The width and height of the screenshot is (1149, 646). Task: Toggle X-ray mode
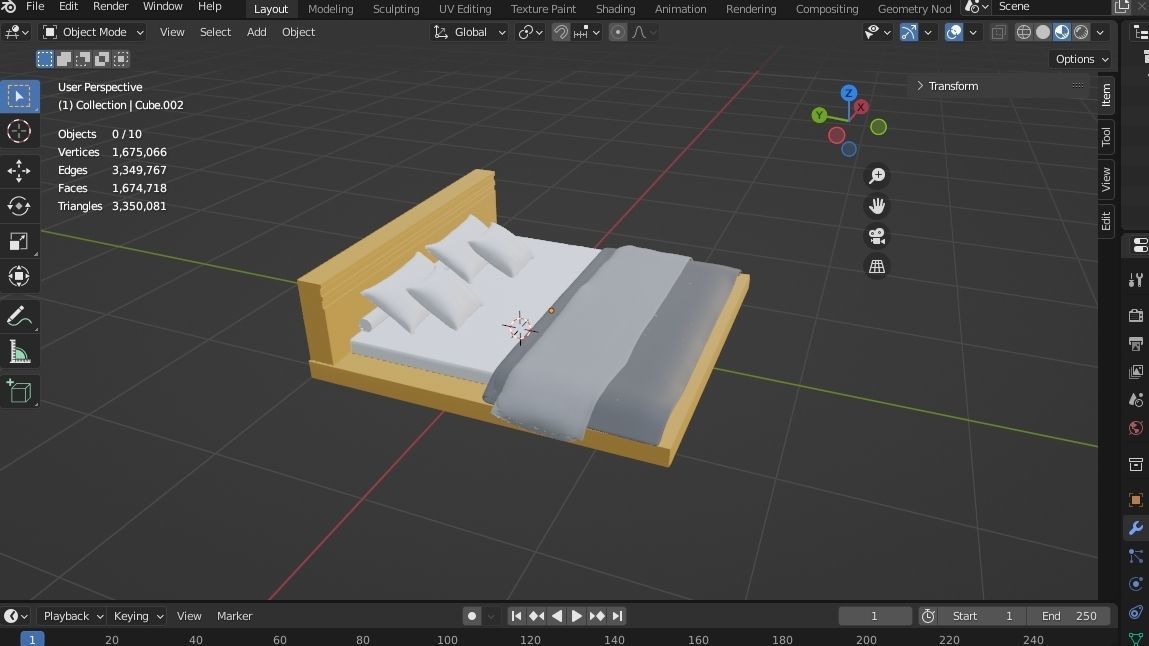click(x=998, y=32)
